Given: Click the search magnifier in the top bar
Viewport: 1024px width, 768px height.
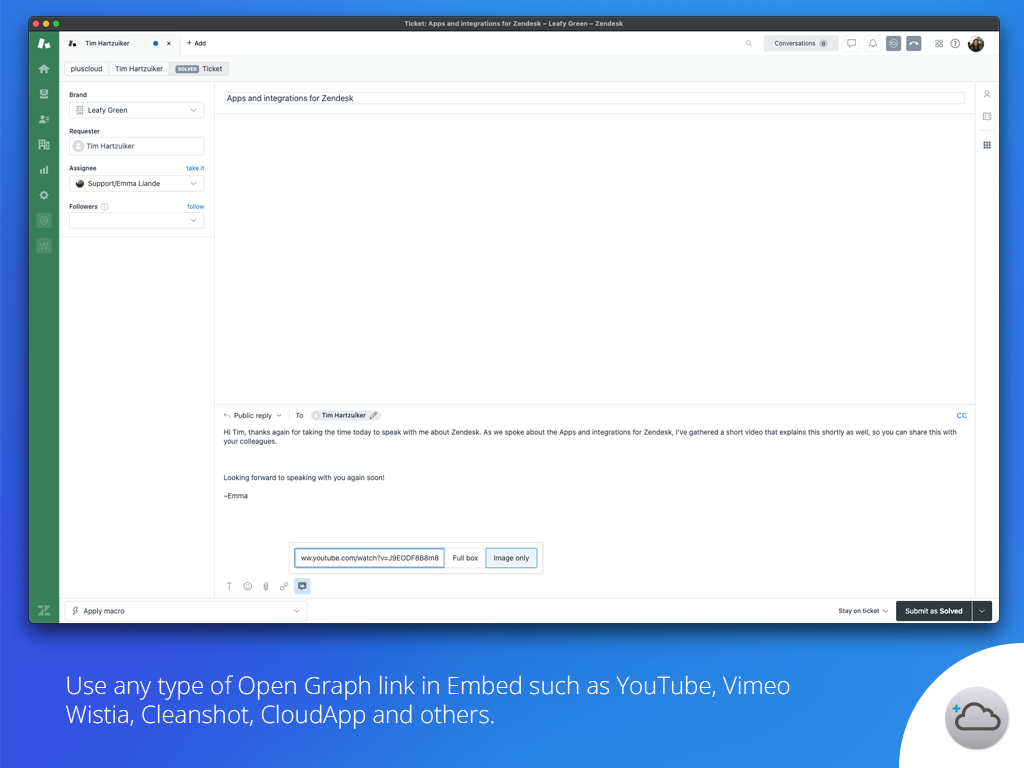Looking at the screenshot, I should 748,43.
